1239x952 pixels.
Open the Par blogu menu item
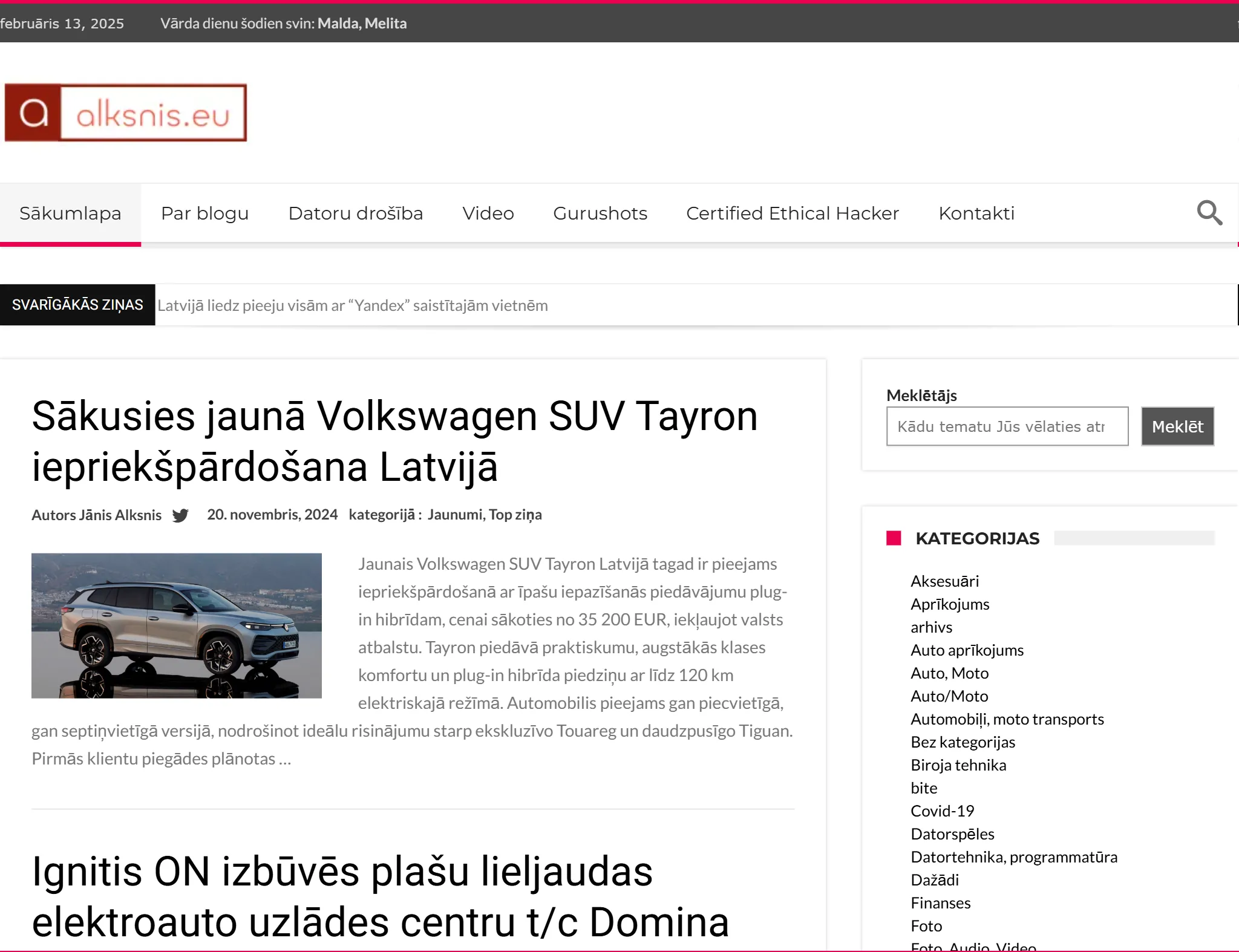tap(204, 214)
